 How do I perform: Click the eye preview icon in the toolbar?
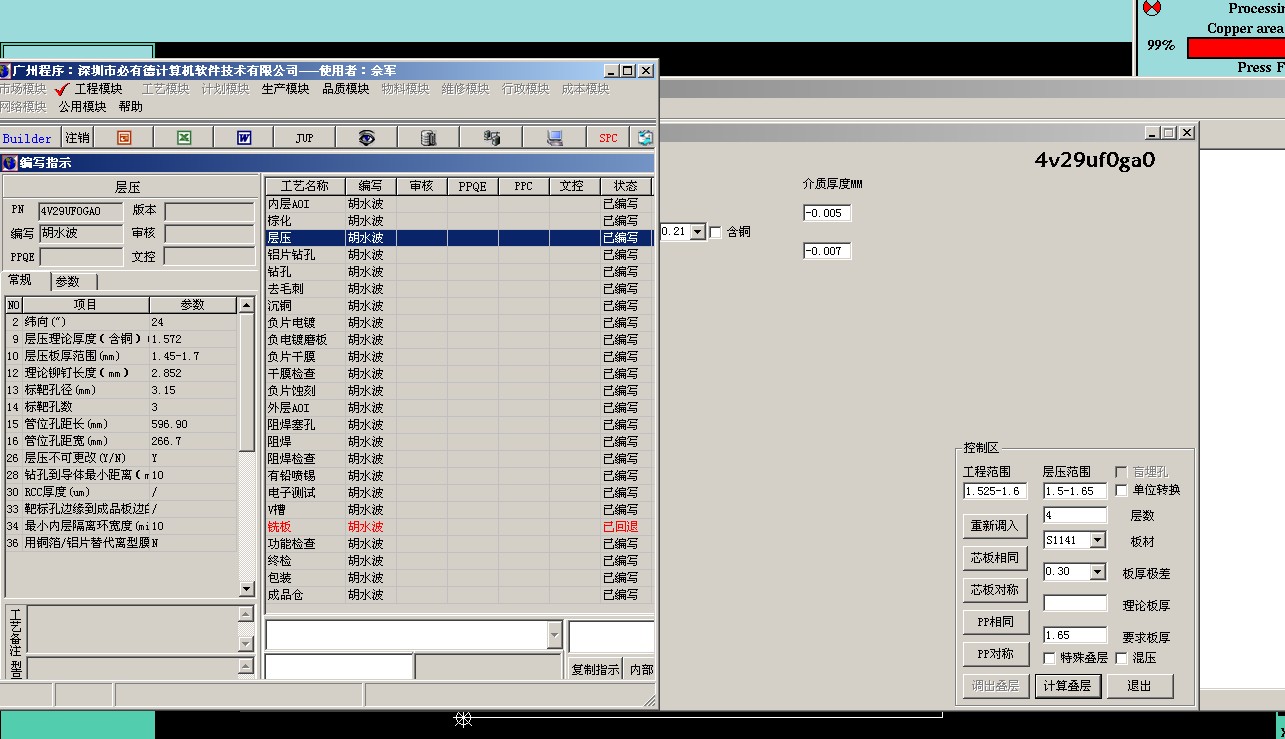(366, 138)
